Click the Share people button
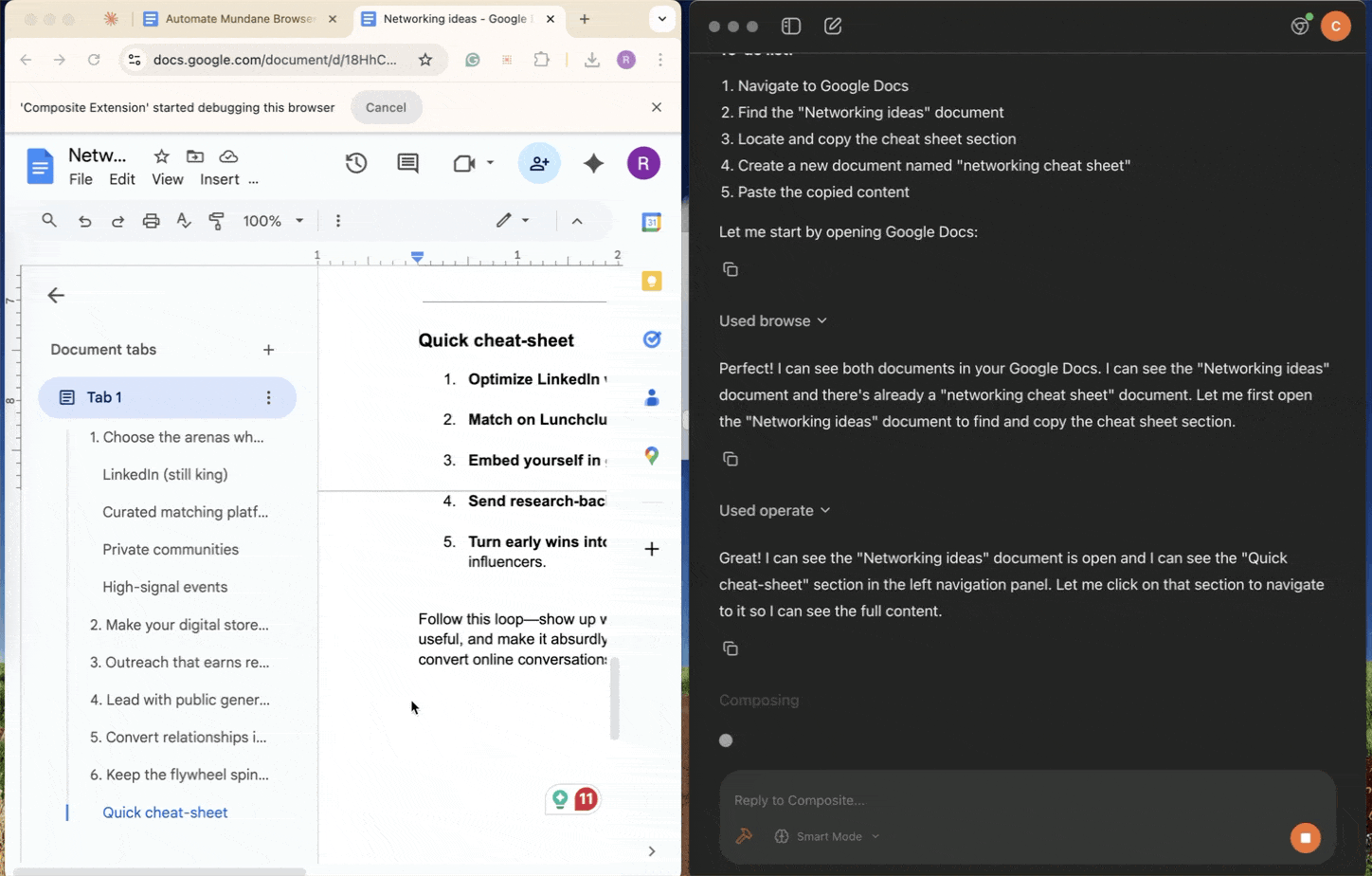This screenshot has width=1372, height=876. [x=539, y=163]
